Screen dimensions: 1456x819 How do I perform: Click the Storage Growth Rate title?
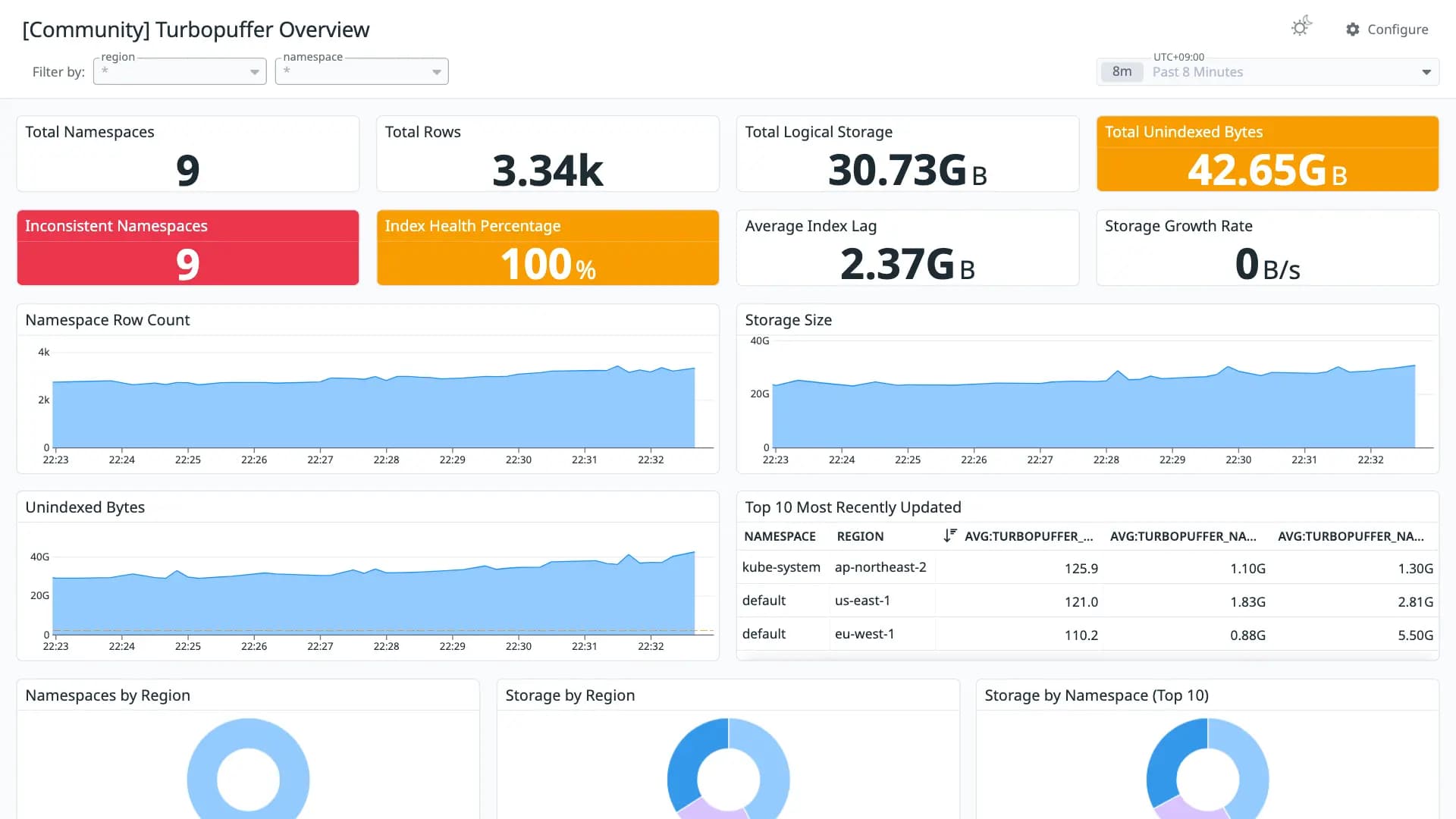(x=1178, y=226)
